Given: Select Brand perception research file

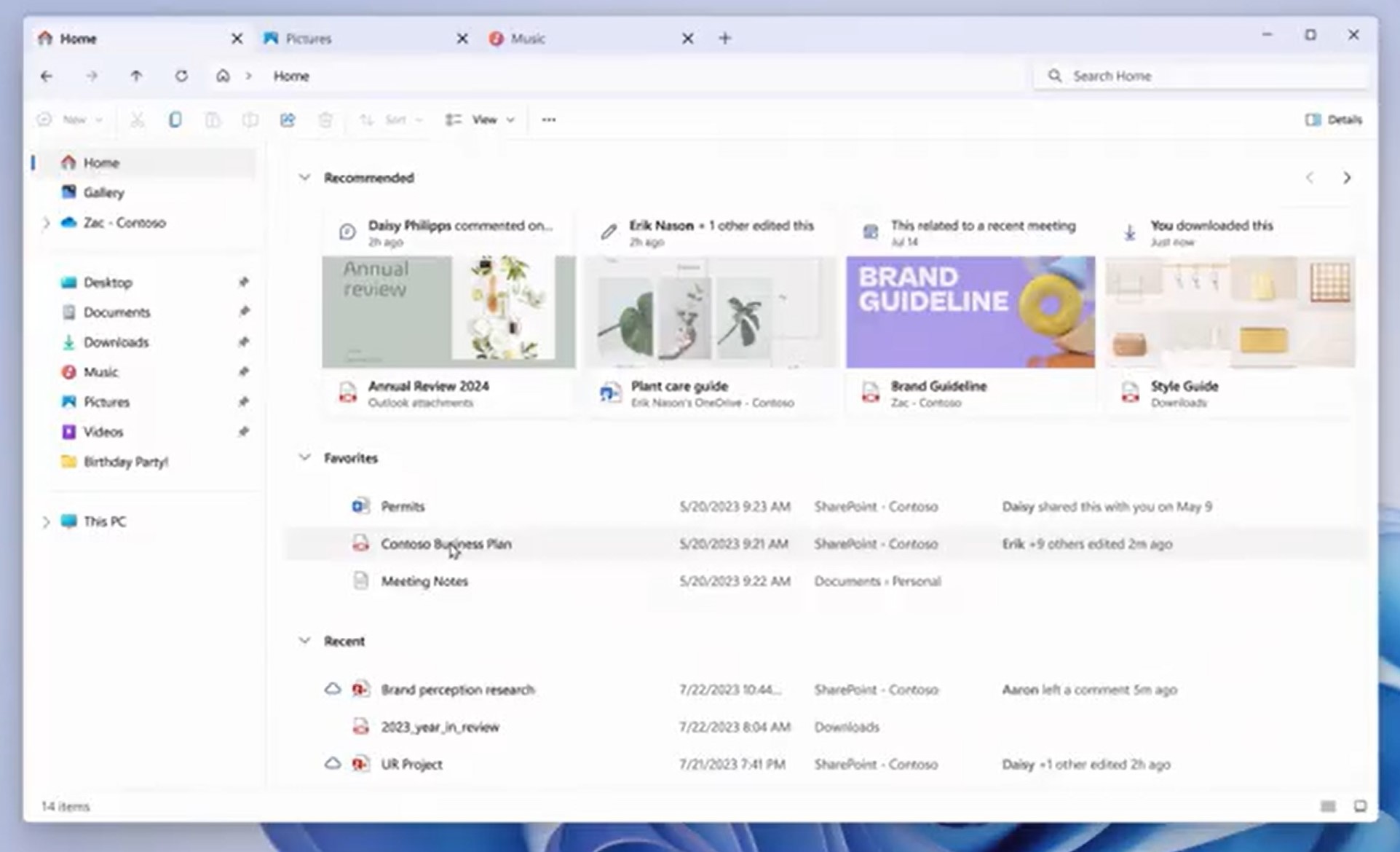Looking at the screenshot, I should pos(825,690).
